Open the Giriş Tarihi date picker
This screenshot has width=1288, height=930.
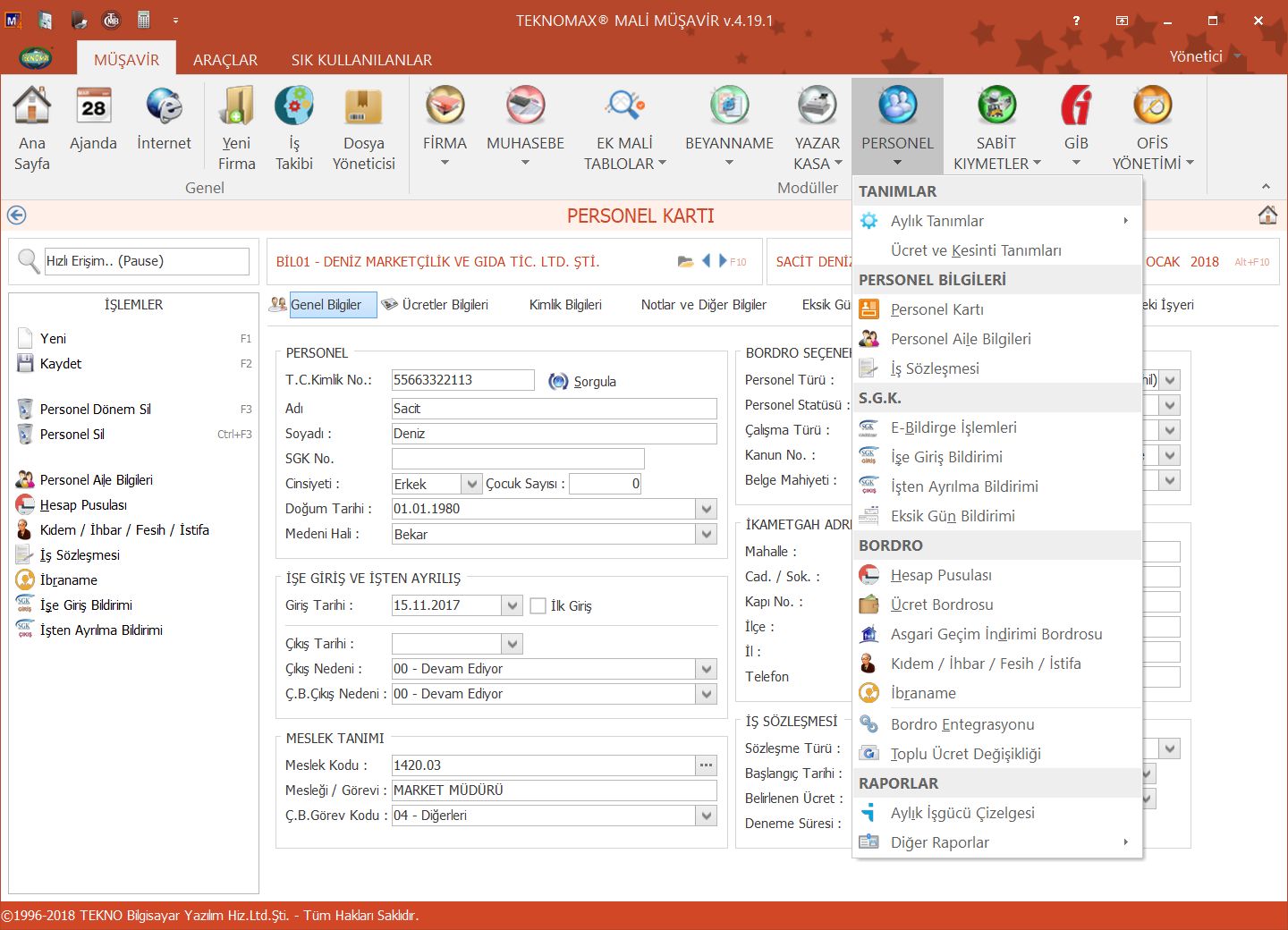click(512, 605)
